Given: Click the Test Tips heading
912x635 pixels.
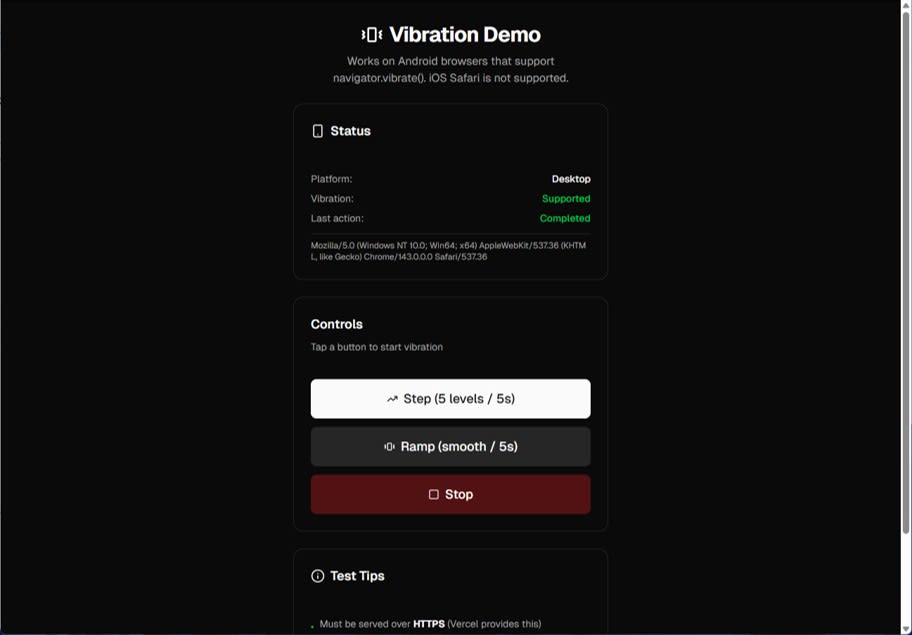Looking at the screenshot, I should tap(357, 575).
